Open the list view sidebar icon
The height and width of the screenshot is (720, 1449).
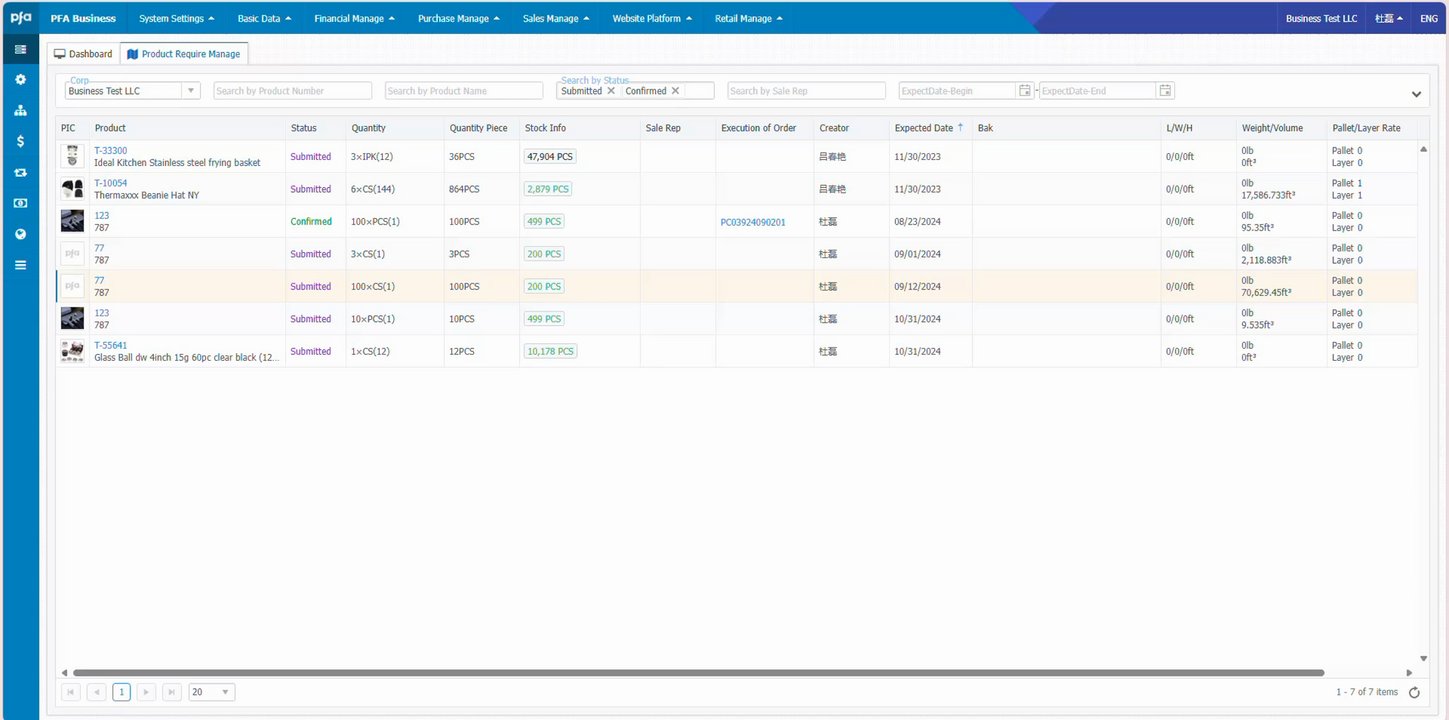tap(20, 49)
